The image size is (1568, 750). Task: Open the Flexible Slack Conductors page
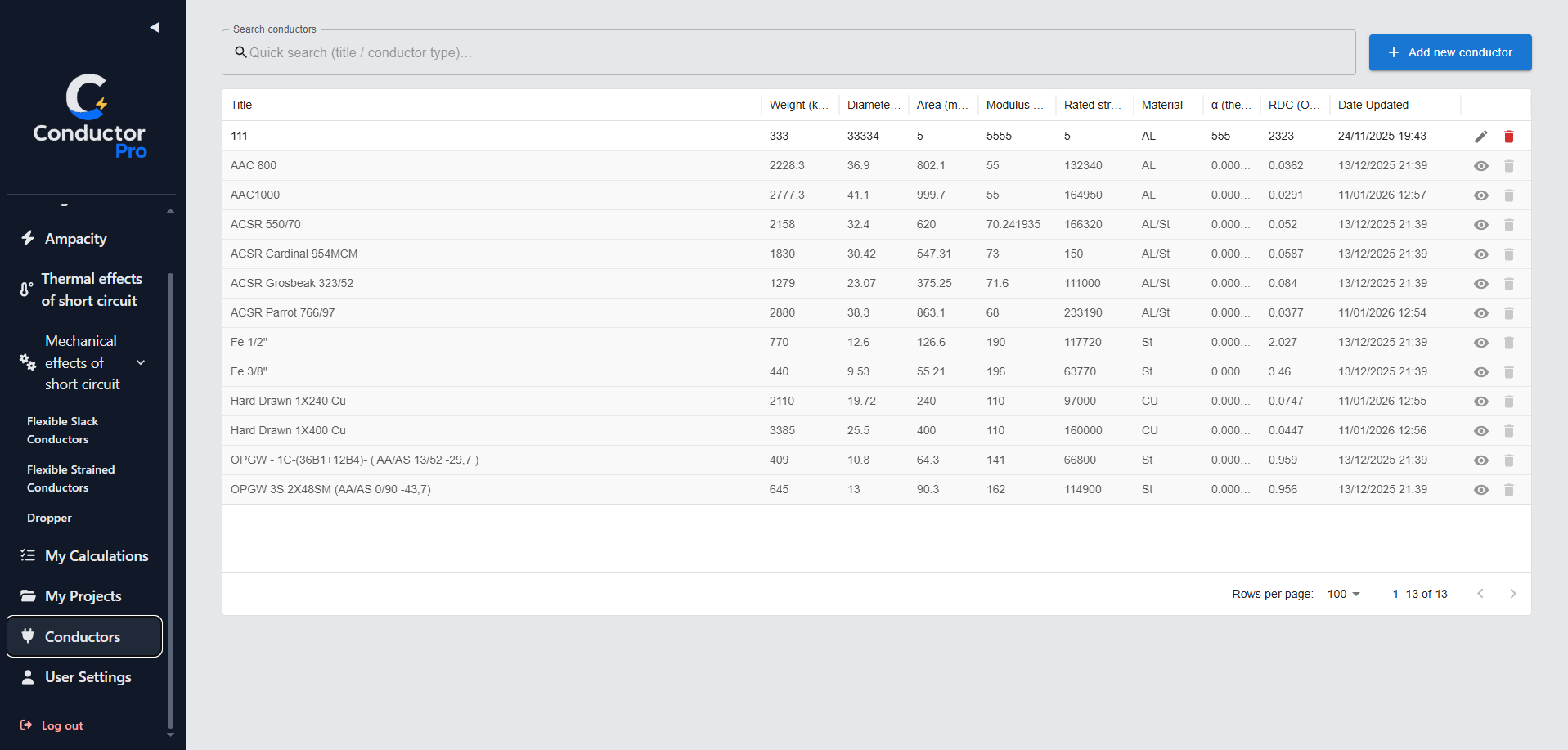(62, 430)
